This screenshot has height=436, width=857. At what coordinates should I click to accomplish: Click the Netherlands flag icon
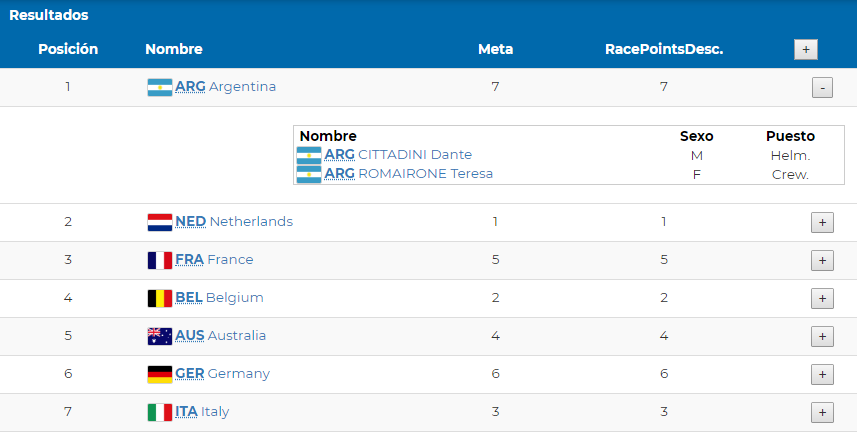coord(160,222)
